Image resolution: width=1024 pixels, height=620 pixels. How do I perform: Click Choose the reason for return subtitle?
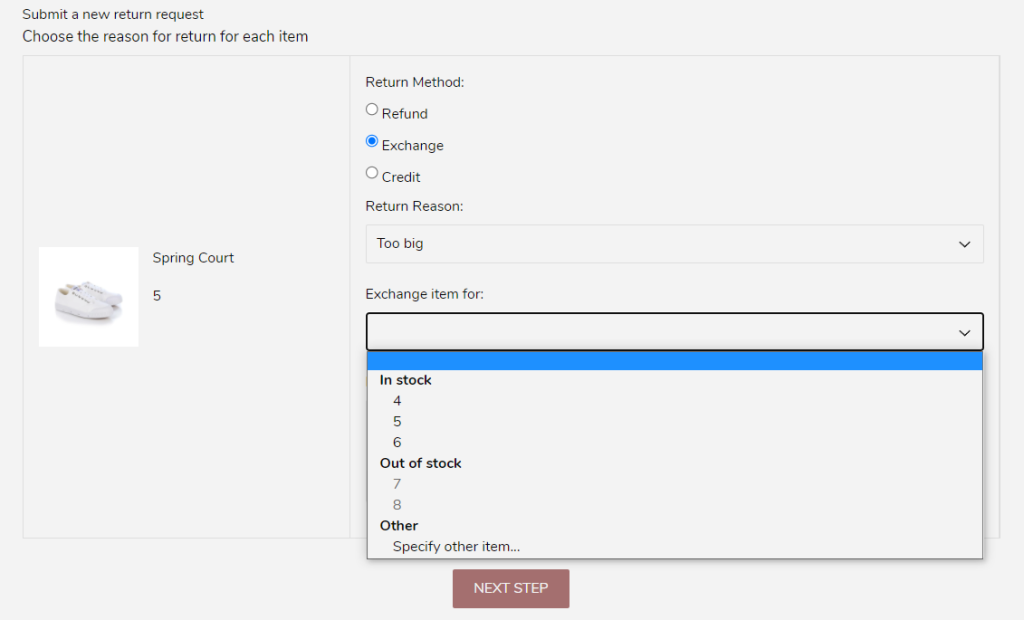click(165, 37)
